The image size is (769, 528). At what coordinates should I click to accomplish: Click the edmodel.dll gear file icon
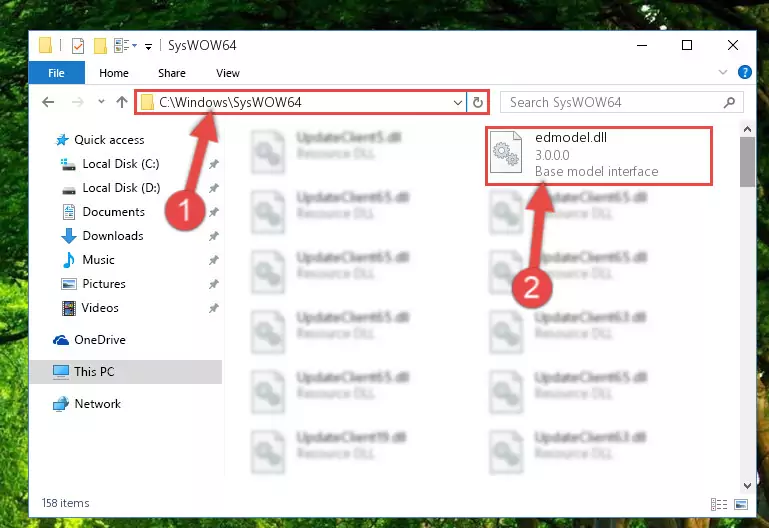506,152
